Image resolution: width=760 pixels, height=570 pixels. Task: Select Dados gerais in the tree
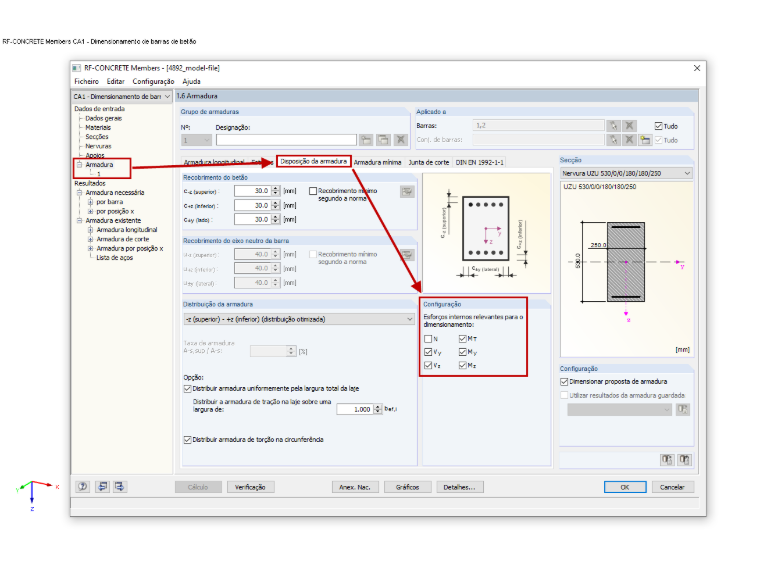(104, 118)
